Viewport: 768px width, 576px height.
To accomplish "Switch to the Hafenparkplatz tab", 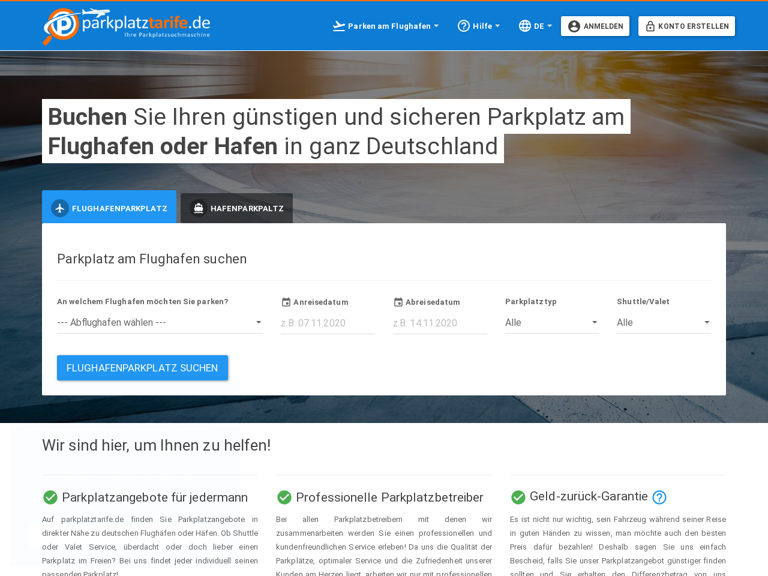I will point(237,208).
